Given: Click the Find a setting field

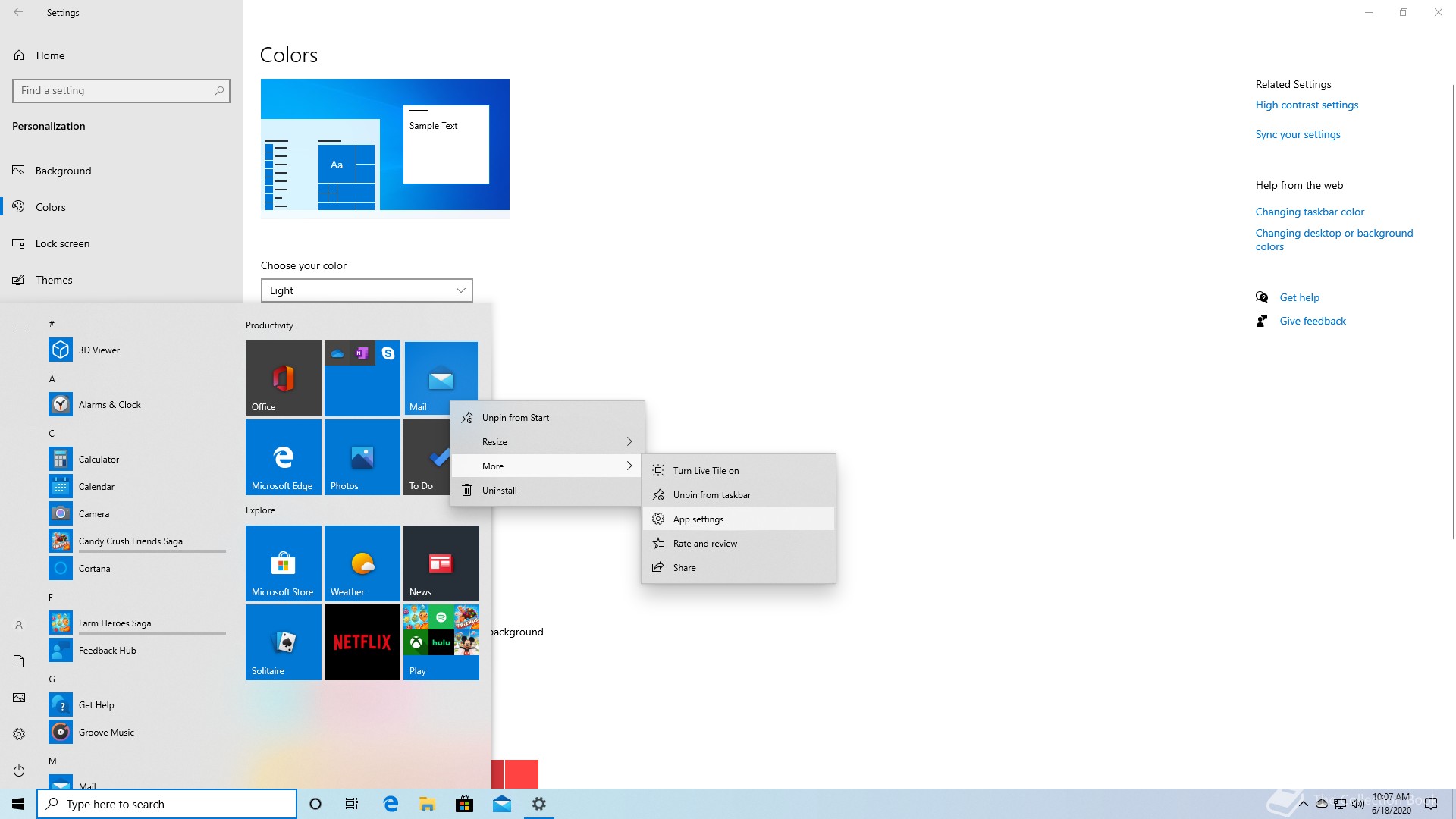Looking at the screenshot, I should tap(114, 90).
